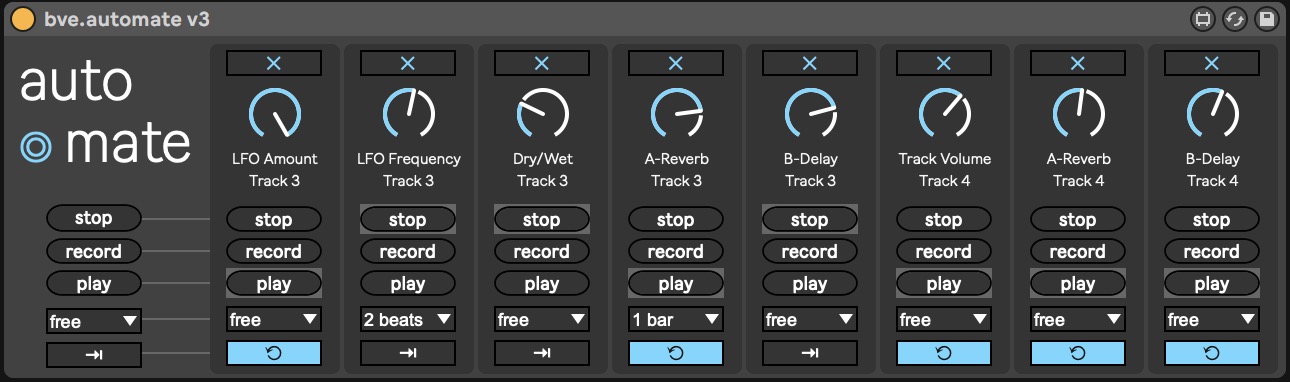Click the bve.automate v3 device title
The width and height of the screenshot is (1290, 382).
(127, 19)
